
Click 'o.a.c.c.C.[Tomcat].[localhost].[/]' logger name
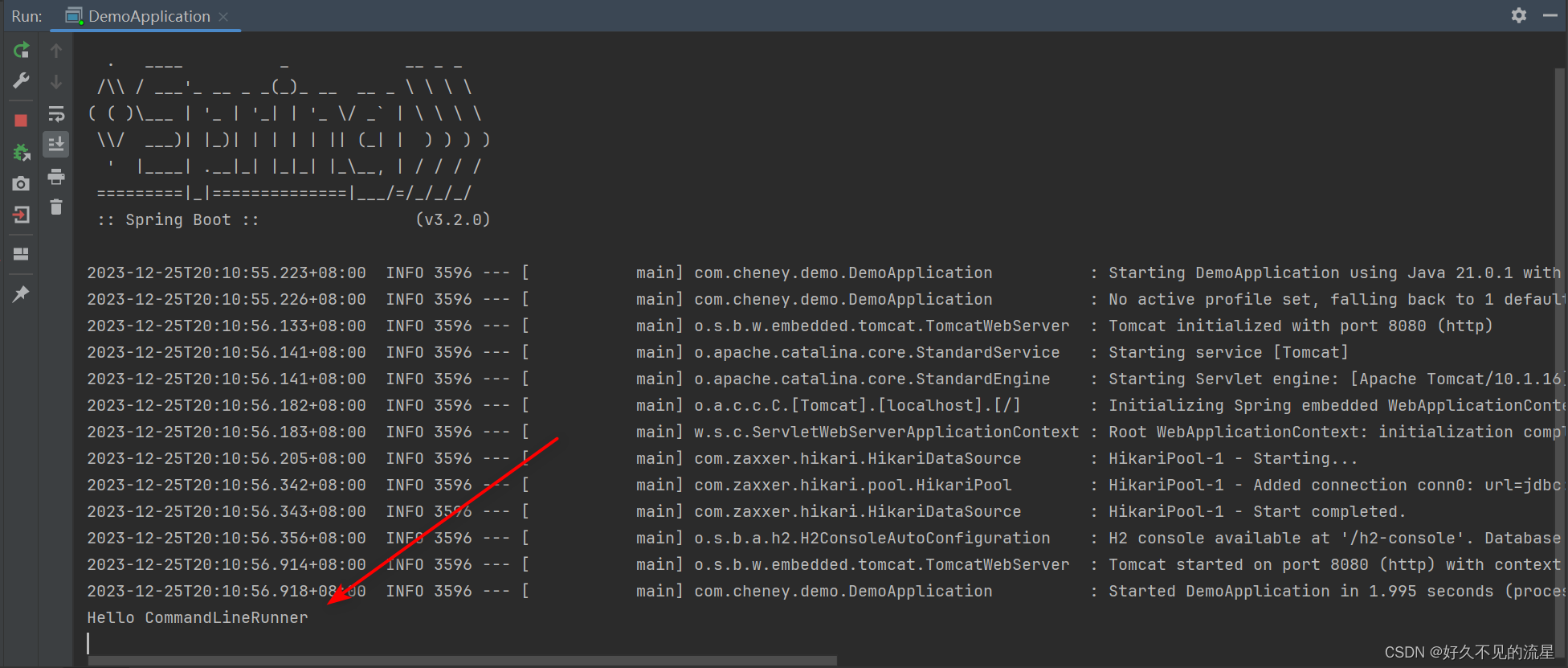(x=858, y=405)
